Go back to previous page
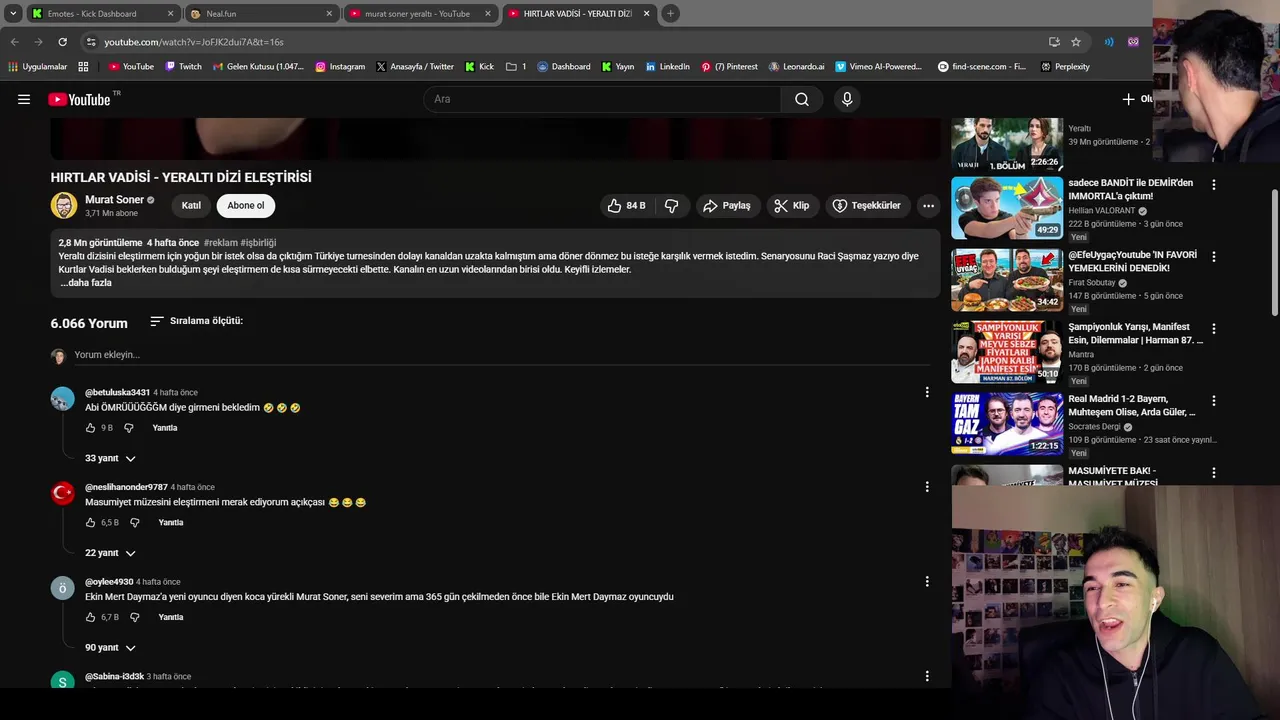 pyautogui.click(x=14, y=42)
